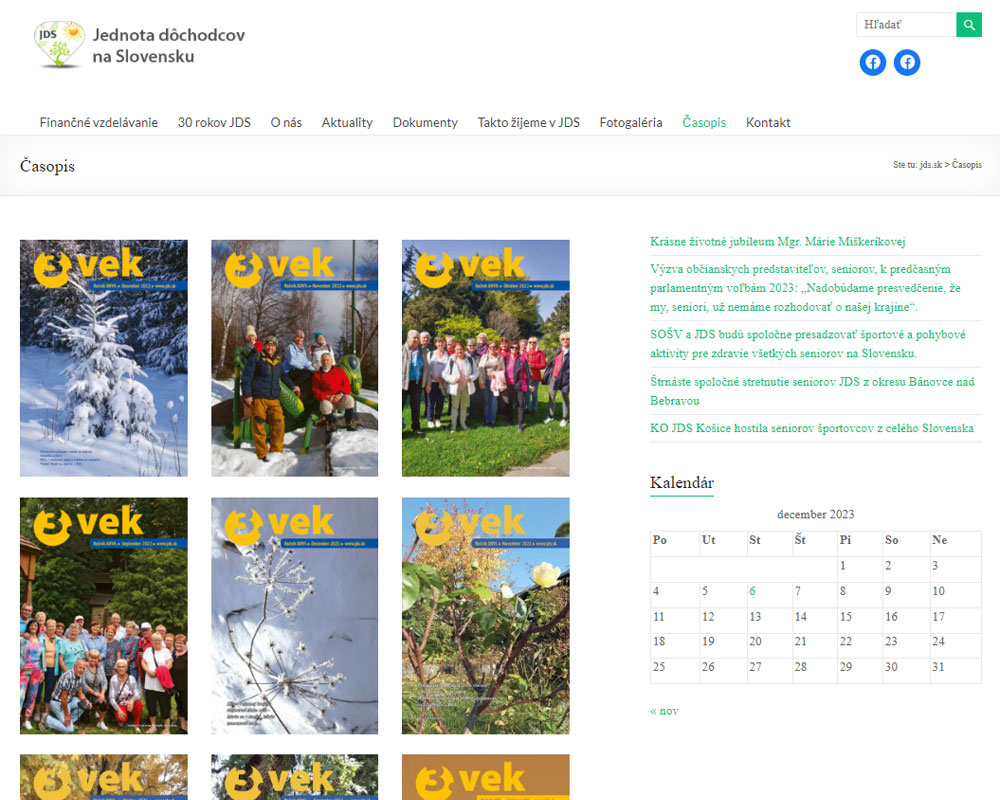1000x800 pixels.
Task: Click the green magnifier search button
Action: [x=968, y=25]
